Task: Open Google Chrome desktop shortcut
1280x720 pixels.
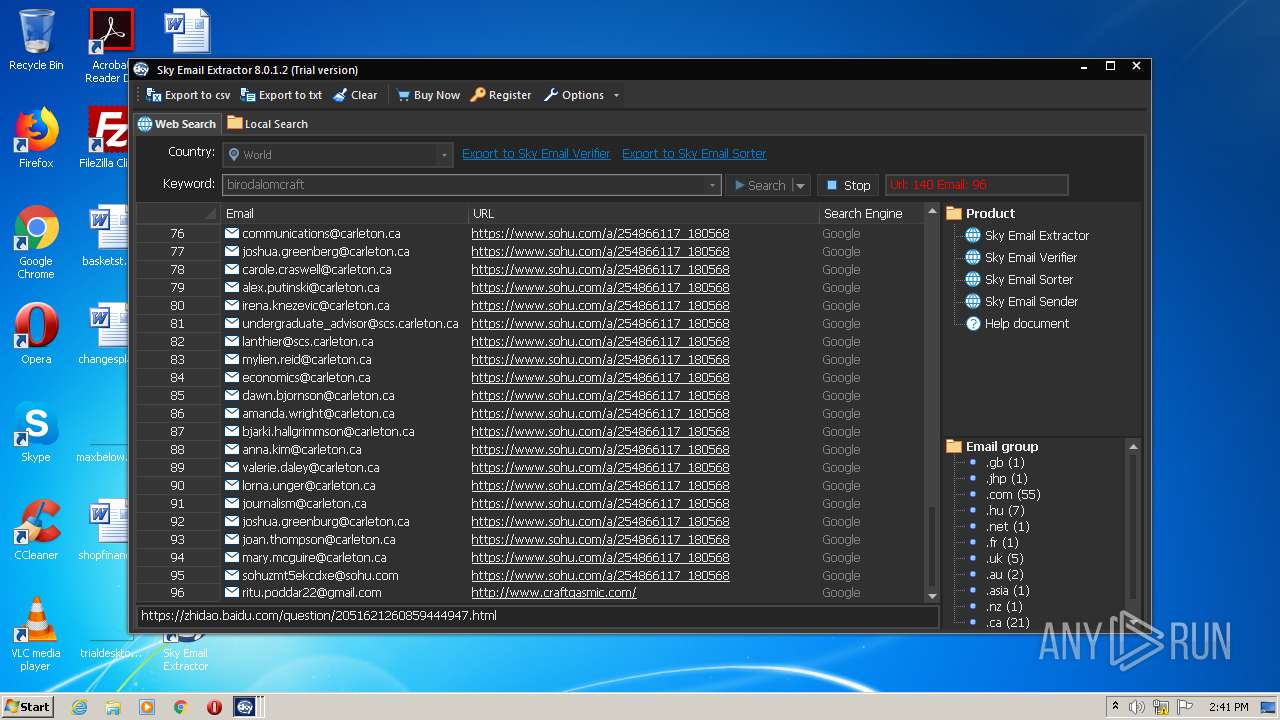Action: [36, 242]
